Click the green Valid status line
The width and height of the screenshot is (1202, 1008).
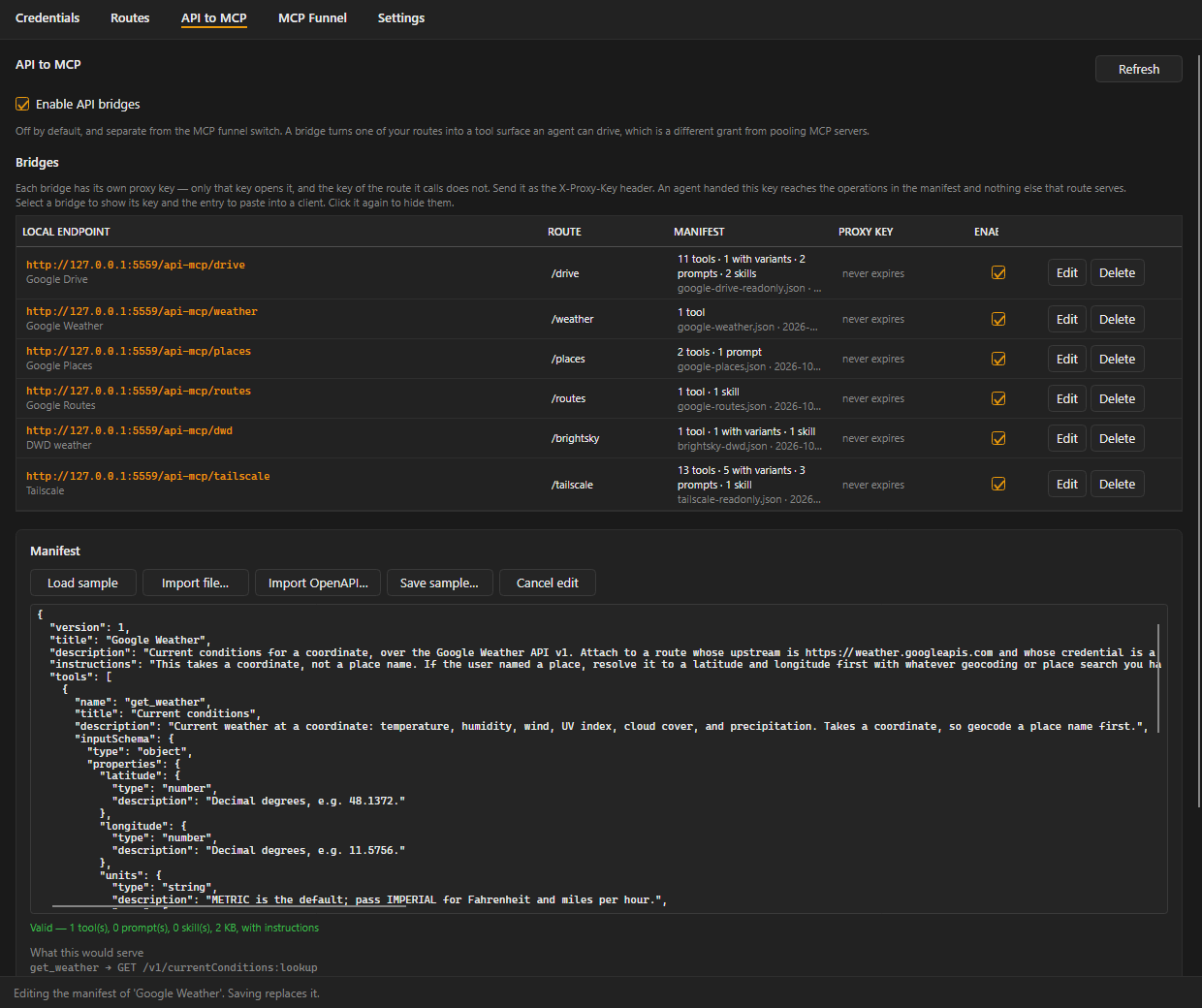(x=174, y=928)
